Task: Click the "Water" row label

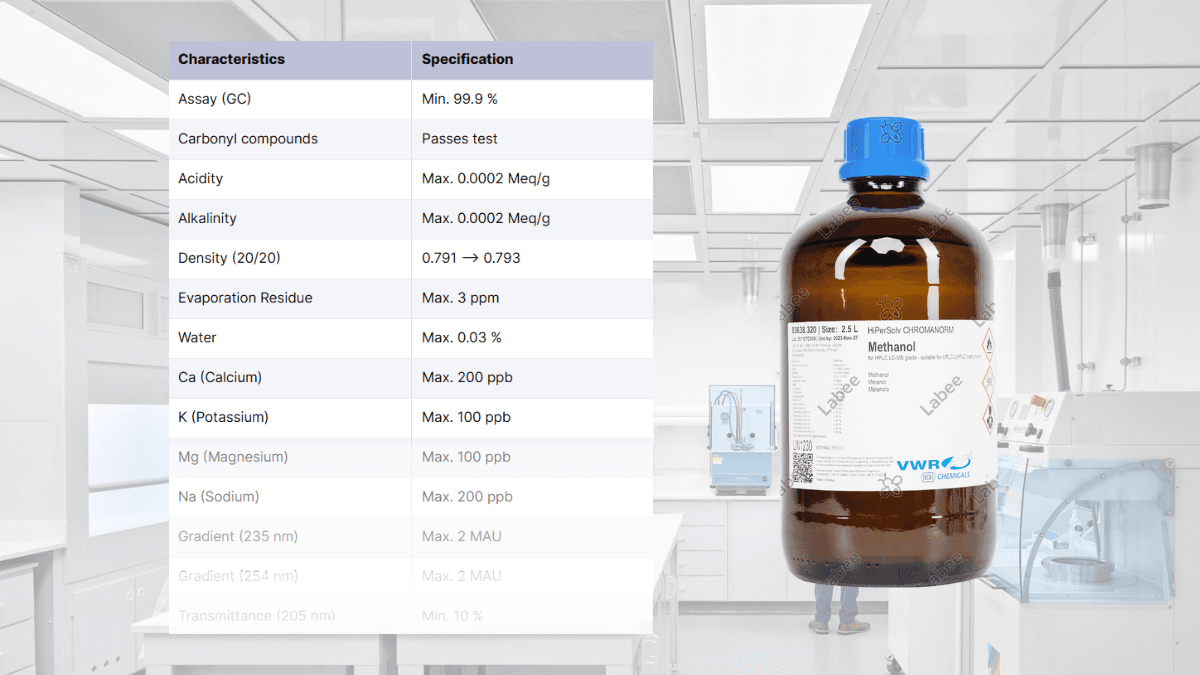Action: coord(197,338)
